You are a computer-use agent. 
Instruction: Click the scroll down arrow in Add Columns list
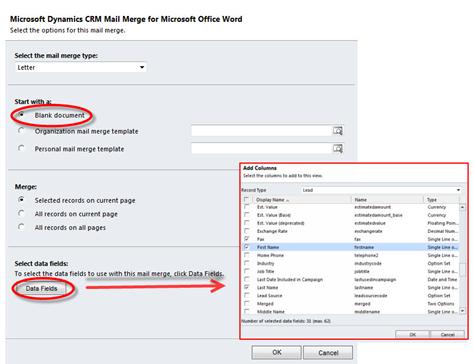pyautogui.click(x=462, y=311)
